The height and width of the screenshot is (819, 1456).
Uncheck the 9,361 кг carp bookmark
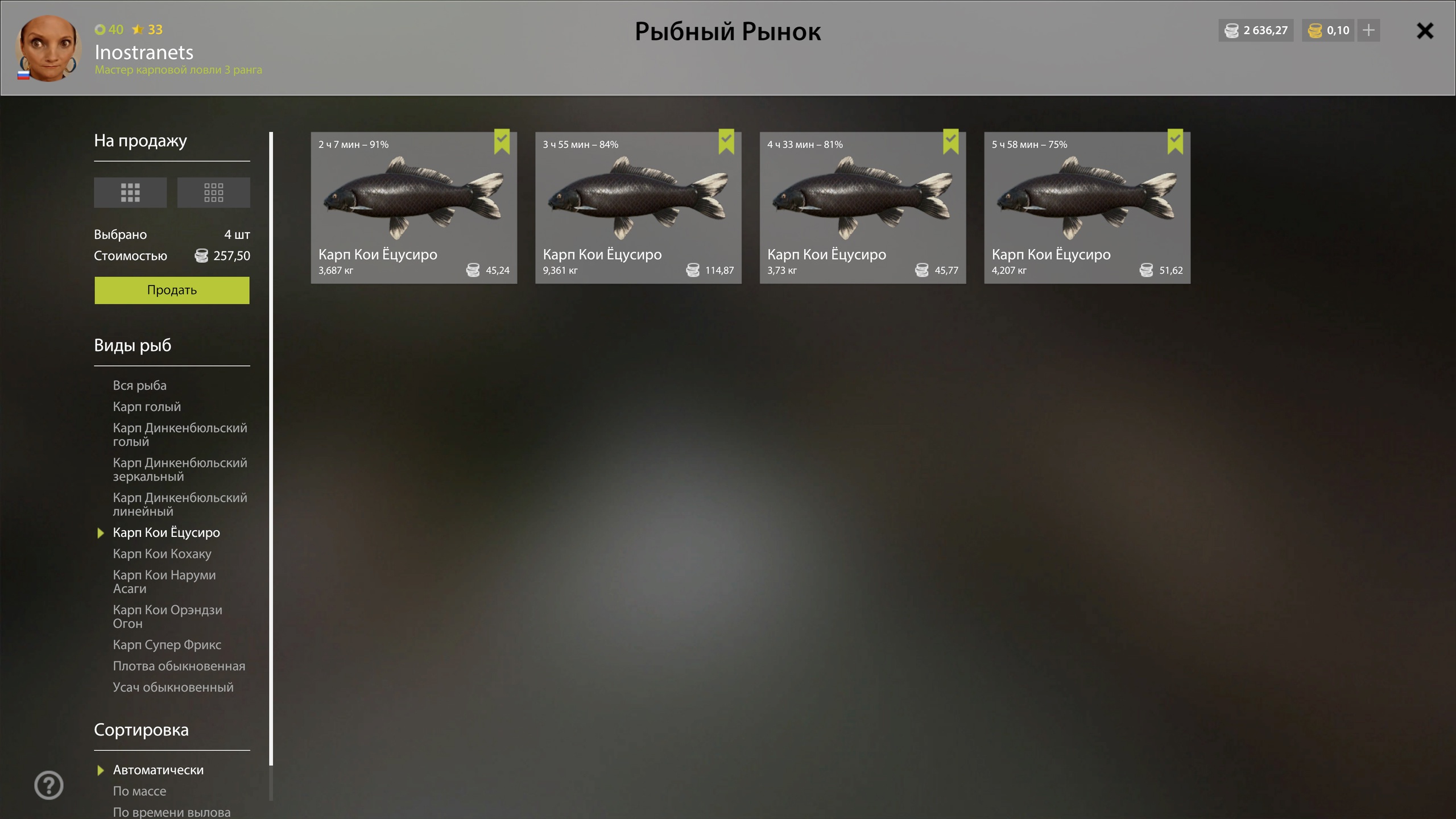[x=726, y=142]
